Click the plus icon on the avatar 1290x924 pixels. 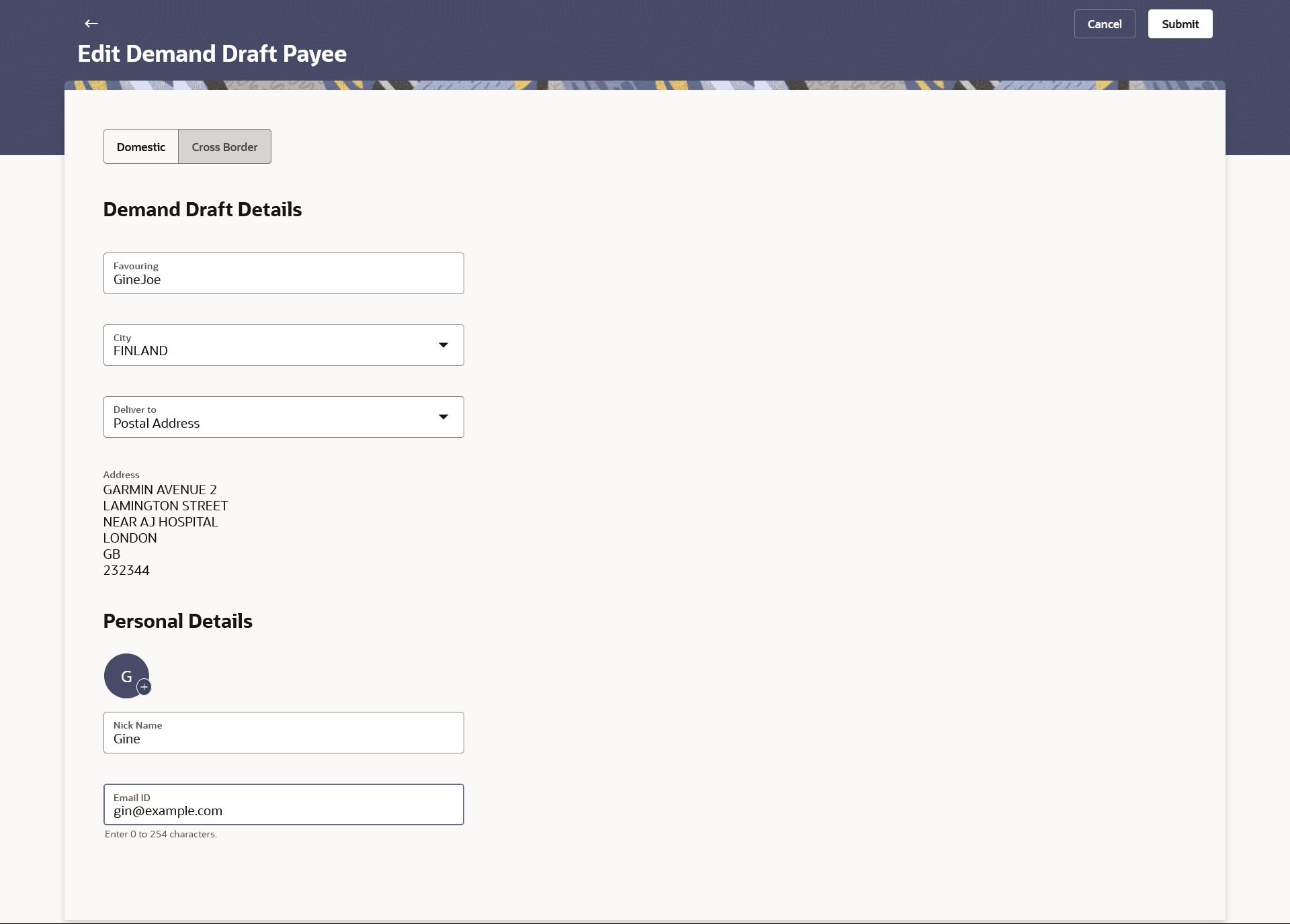pyautogui.click(x=144, y=687)
